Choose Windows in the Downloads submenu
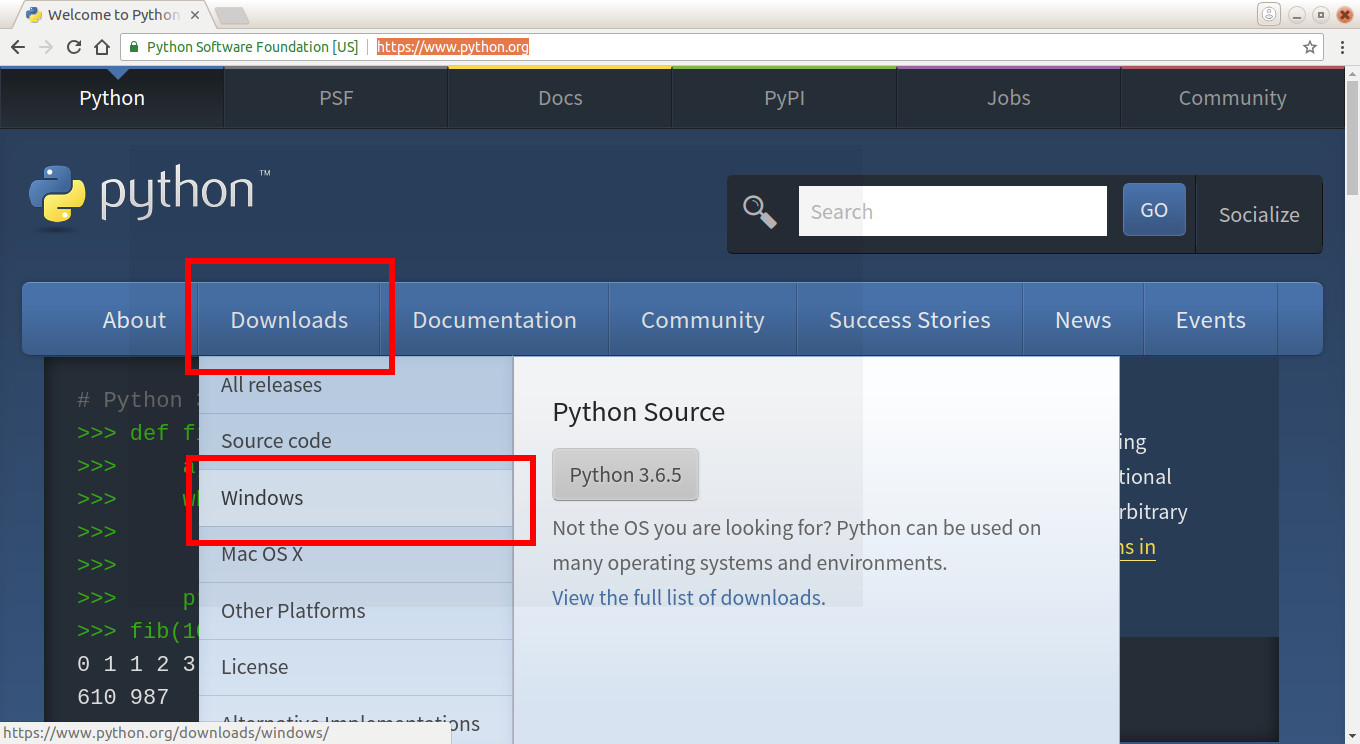The height and width of the screenshot is (744, 1360). coord(356,498)
